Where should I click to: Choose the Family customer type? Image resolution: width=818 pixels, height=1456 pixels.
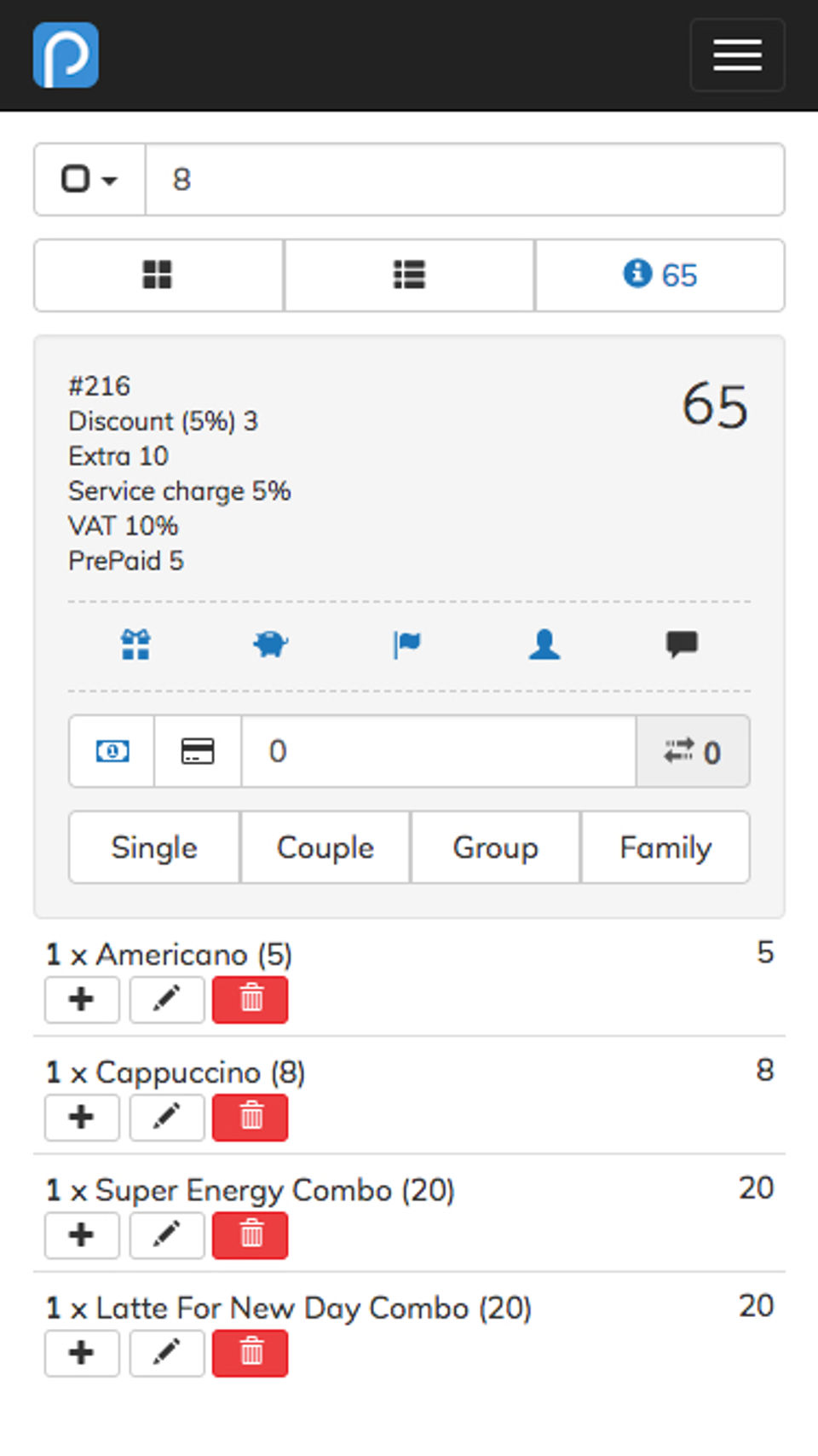click(665, 847)
